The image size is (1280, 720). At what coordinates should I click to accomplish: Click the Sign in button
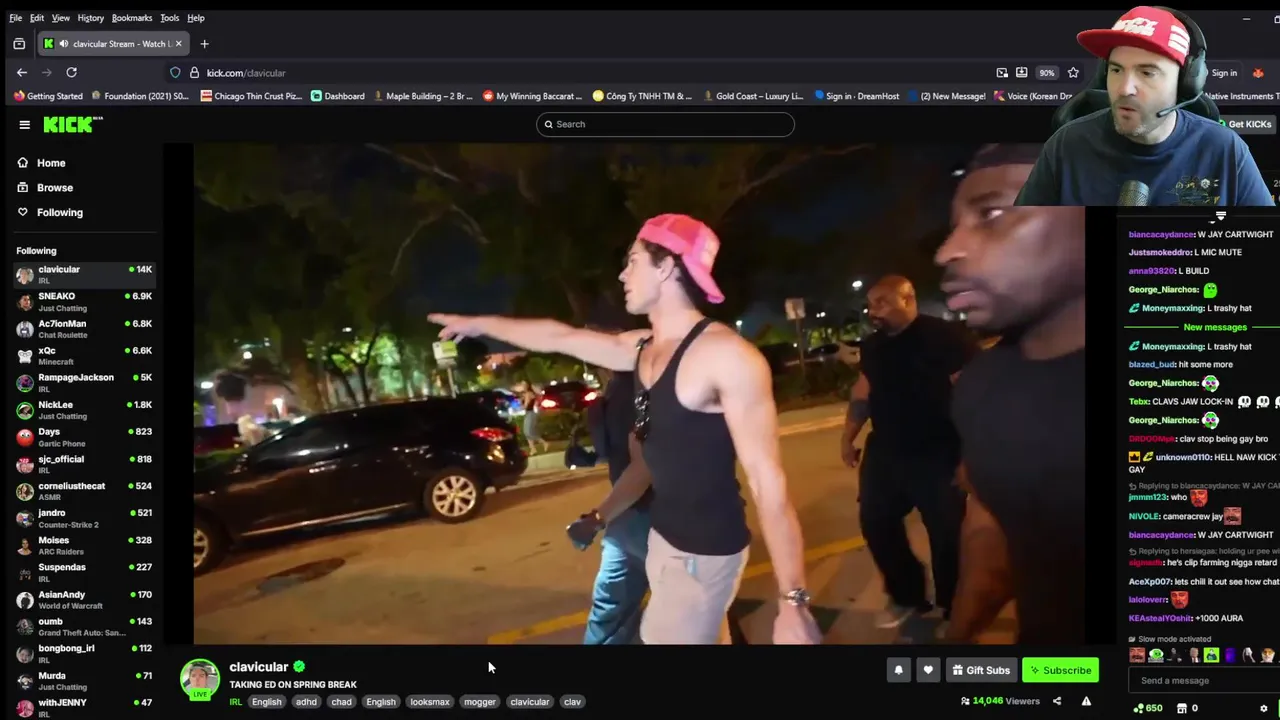[x=1224, y=73]
